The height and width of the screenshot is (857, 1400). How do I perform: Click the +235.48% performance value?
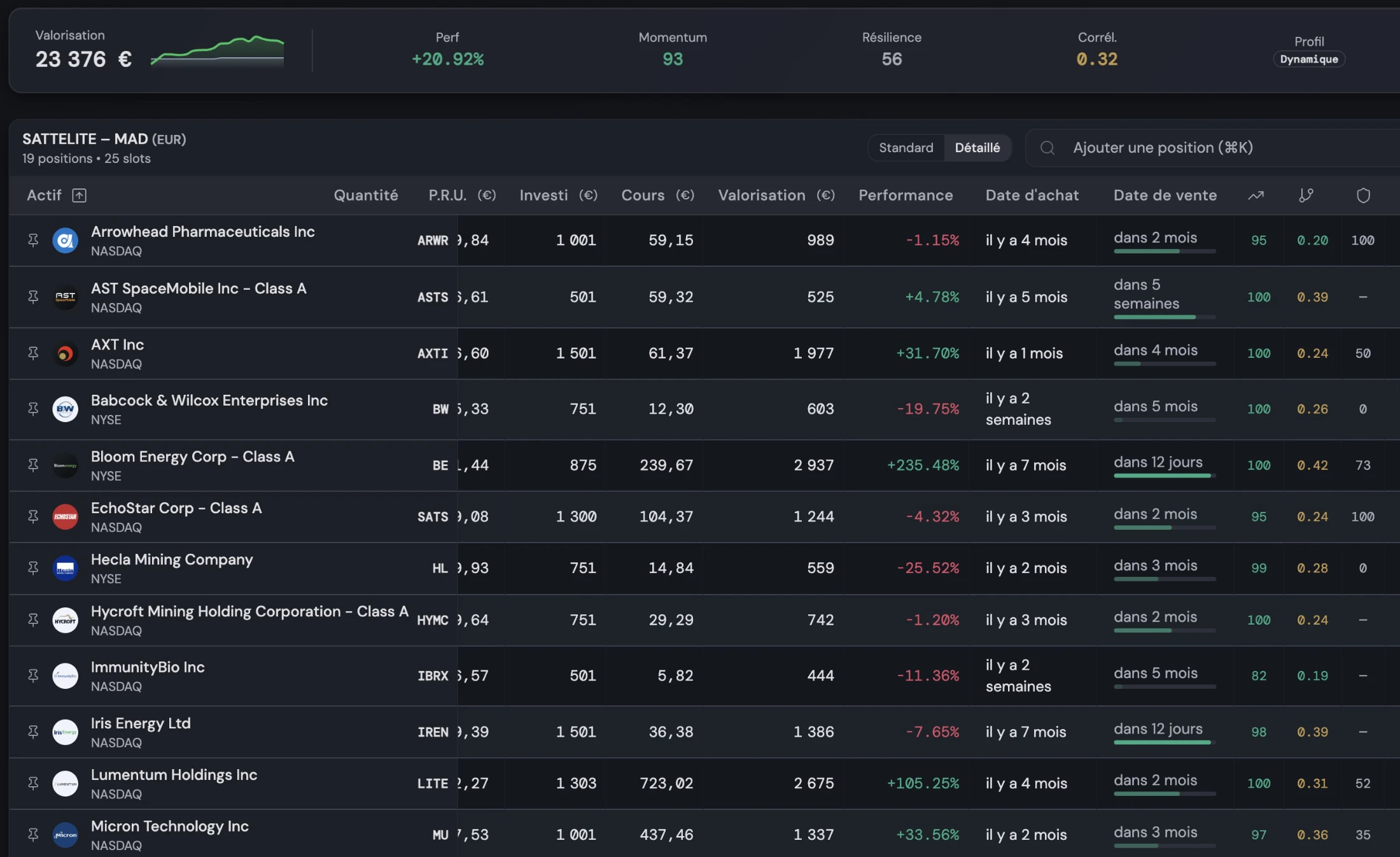point(923,465)
